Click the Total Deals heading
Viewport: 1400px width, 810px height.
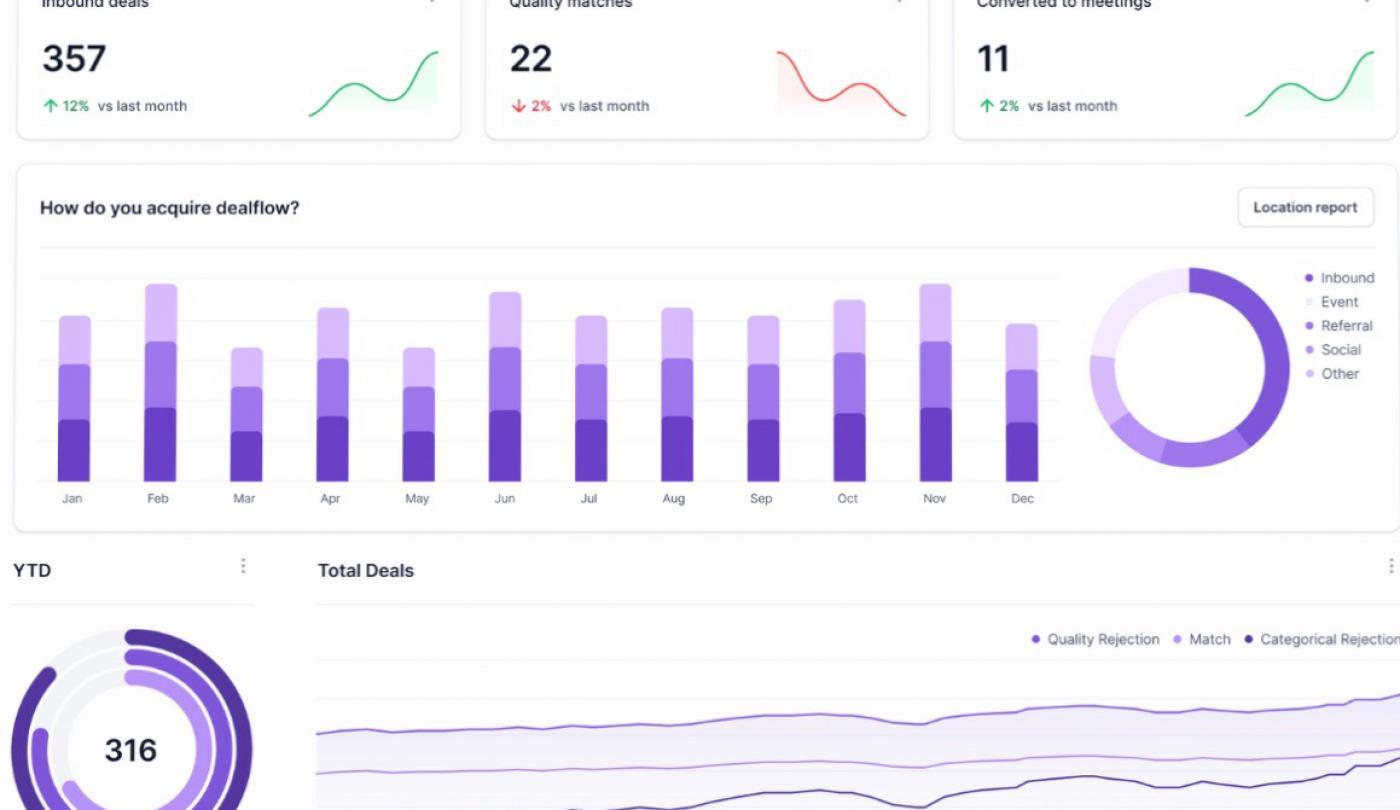[x=366, y=571]
